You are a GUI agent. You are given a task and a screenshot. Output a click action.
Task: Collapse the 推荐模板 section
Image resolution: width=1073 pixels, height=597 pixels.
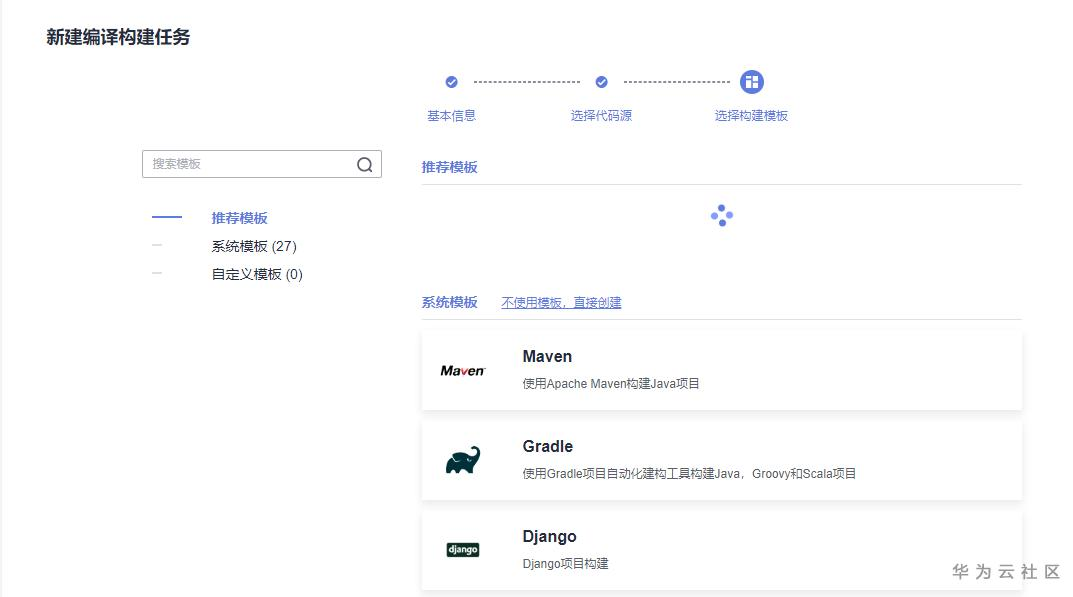point(166,217)
